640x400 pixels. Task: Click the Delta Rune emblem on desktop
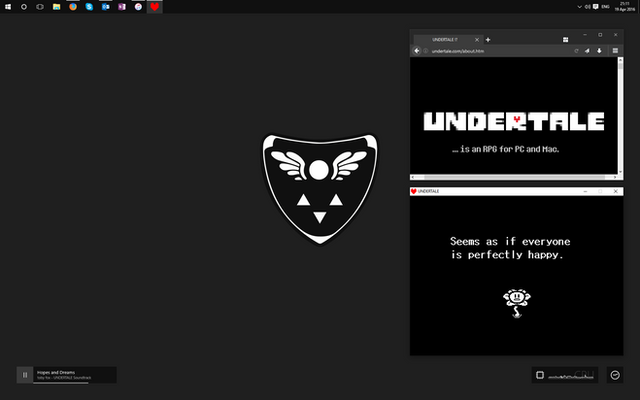(320, 189)
